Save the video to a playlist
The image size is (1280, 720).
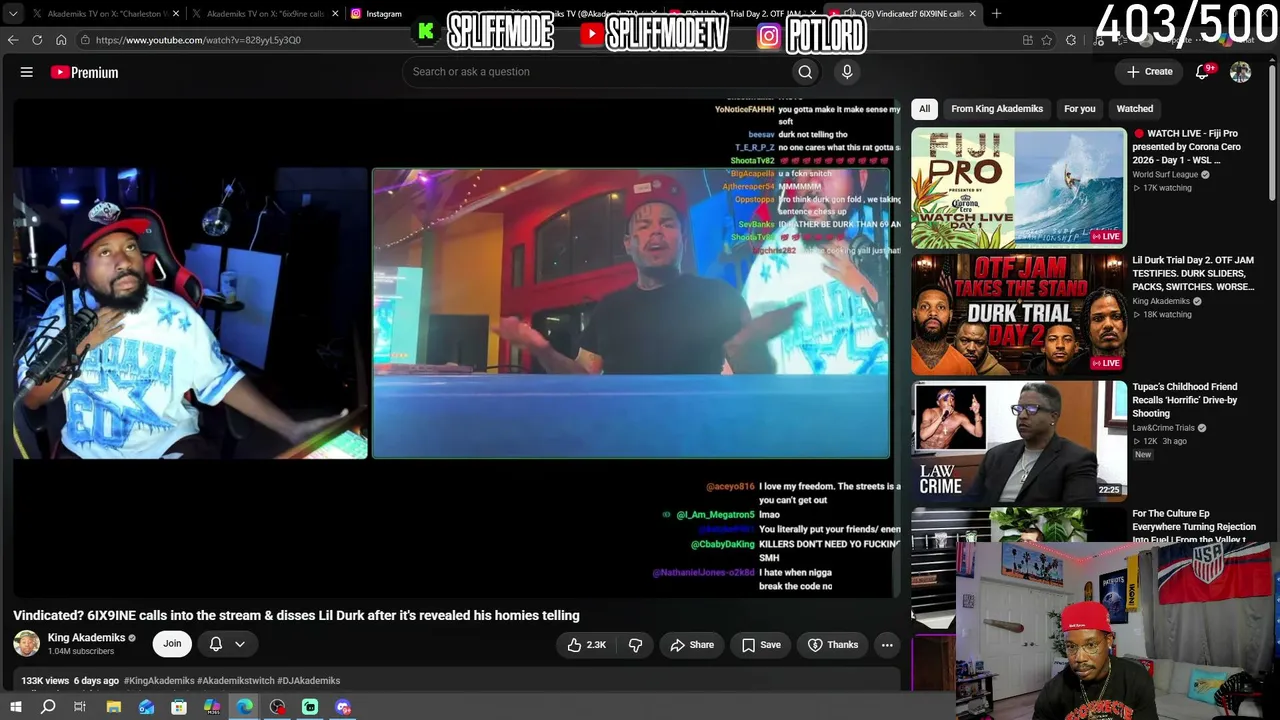(761, 645)
